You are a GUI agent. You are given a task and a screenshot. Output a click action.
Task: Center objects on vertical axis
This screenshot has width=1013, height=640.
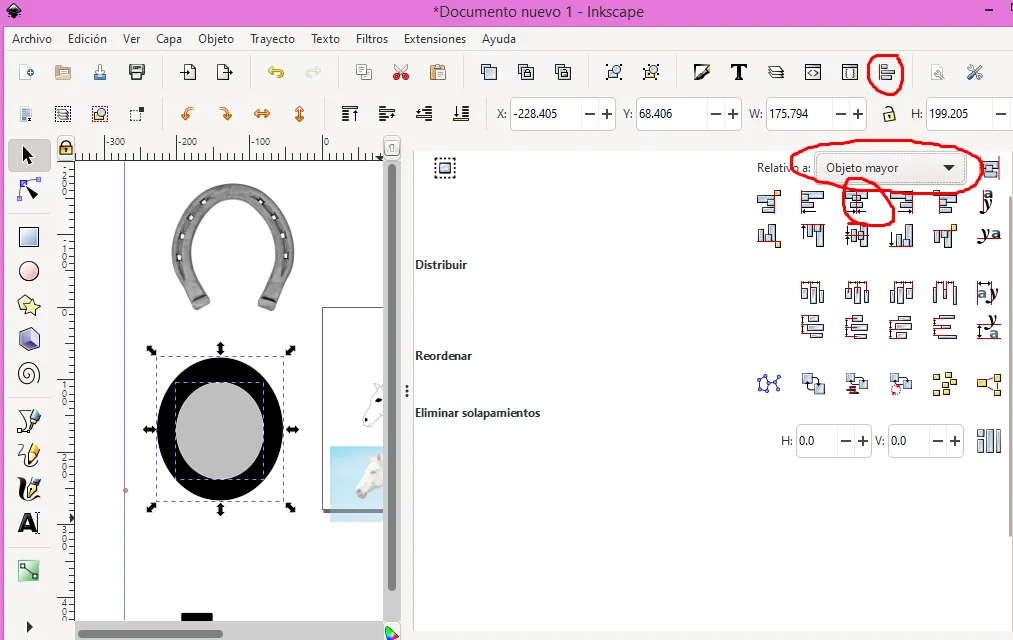(856, 203)
